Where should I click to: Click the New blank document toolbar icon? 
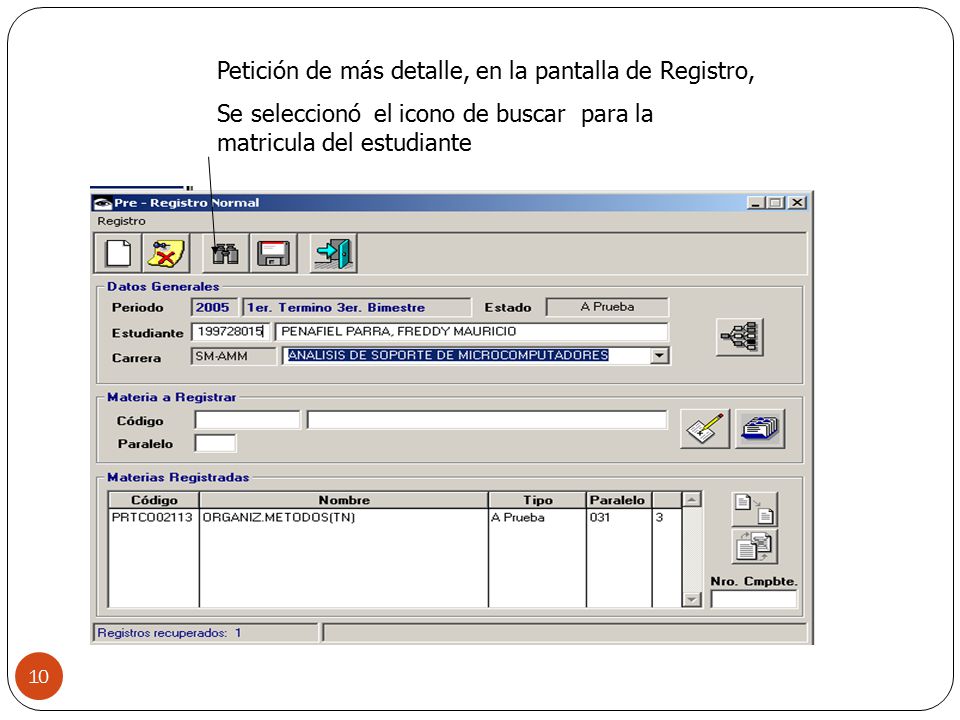coord(118,253)
